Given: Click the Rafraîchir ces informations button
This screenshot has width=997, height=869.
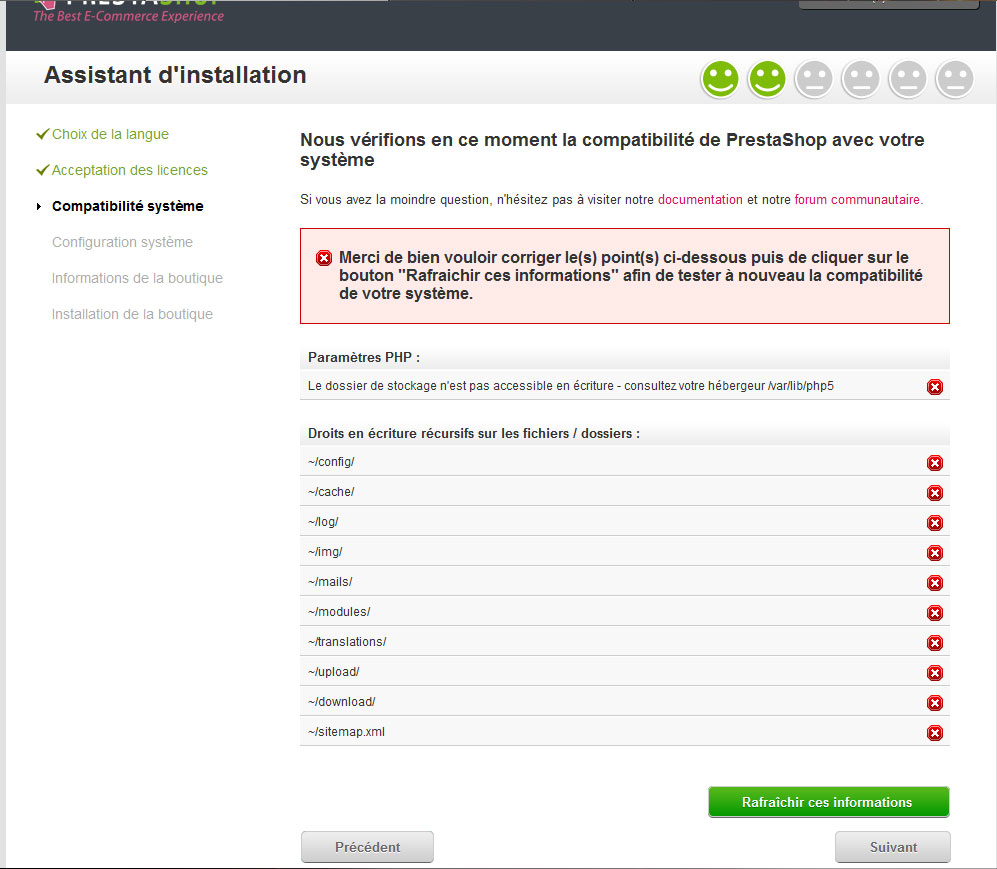Looking at the screenshot, I should tap(829, 802).
